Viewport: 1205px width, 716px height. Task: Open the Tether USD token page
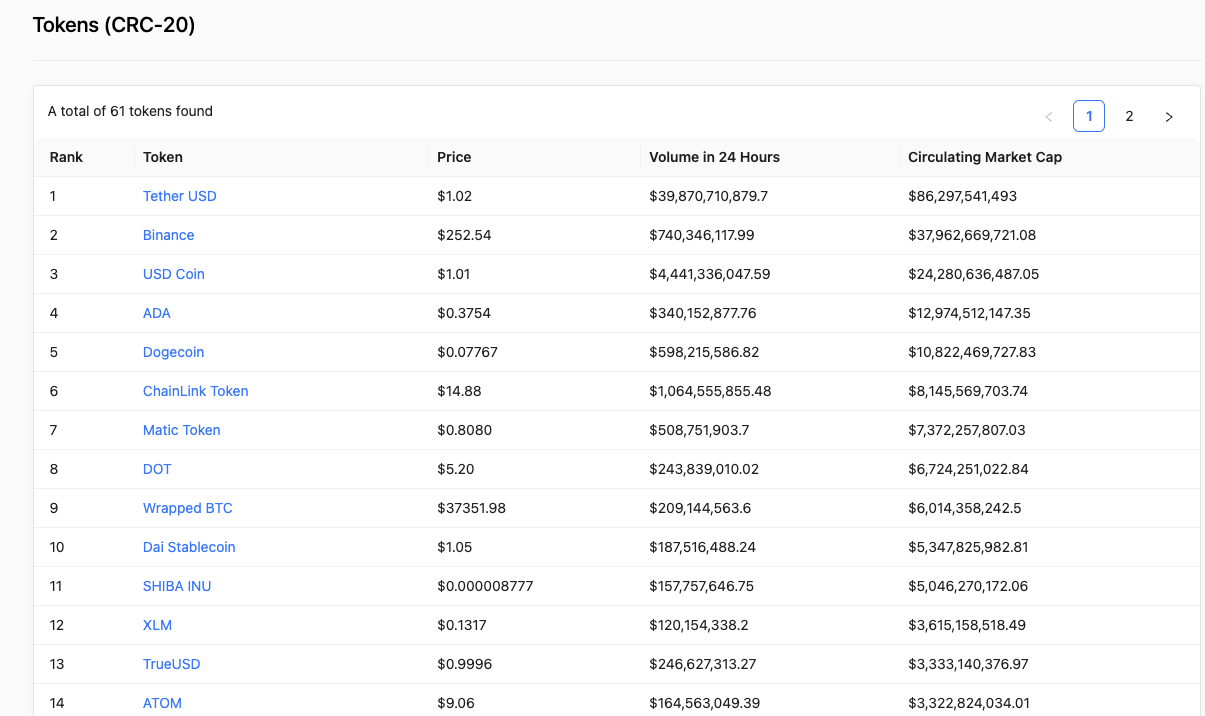[179, 196]
